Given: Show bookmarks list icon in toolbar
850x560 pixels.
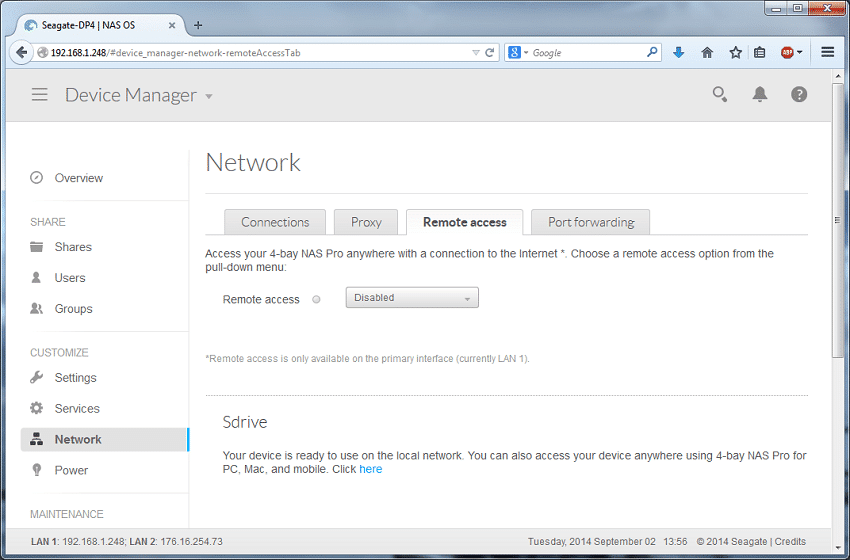Looking at the screenshot, I should (759, 53).
